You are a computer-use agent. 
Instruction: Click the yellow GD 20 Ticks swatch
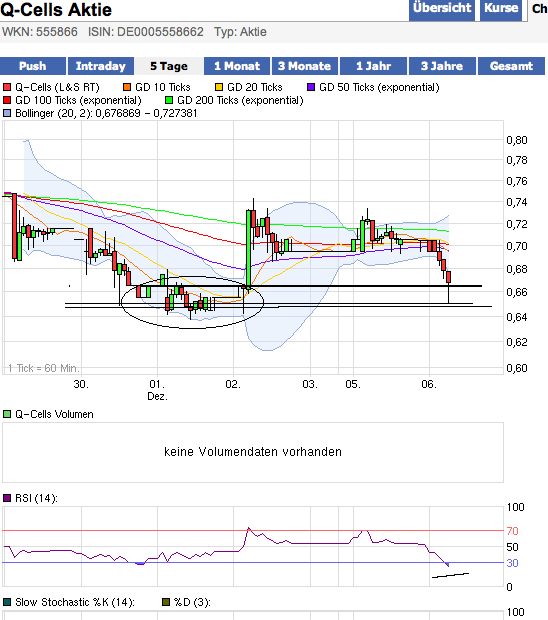pyautogui.click(x=219, y=87)
